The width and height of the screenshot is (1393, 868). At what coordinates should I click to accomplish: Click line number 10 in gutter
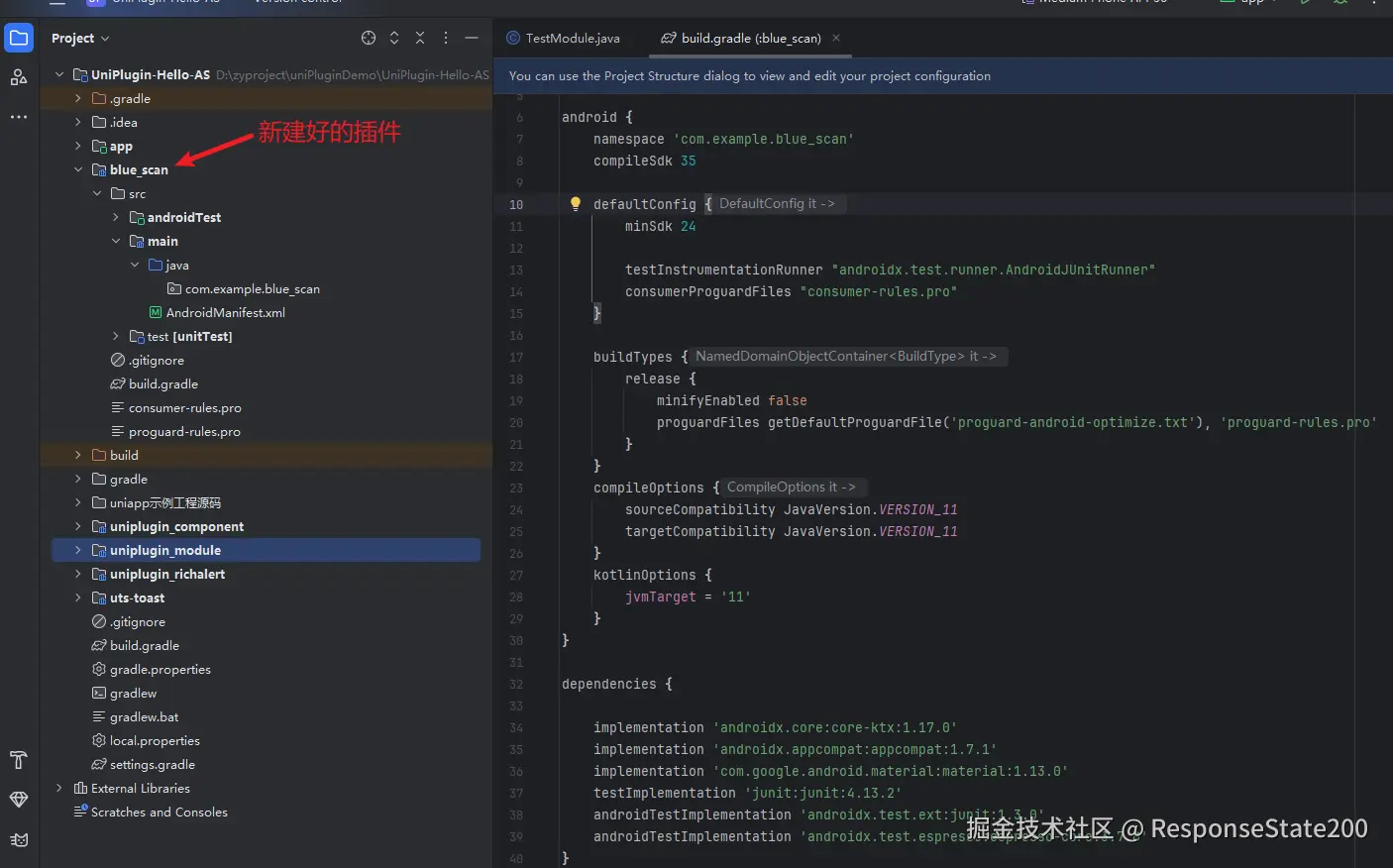[516, 204]
